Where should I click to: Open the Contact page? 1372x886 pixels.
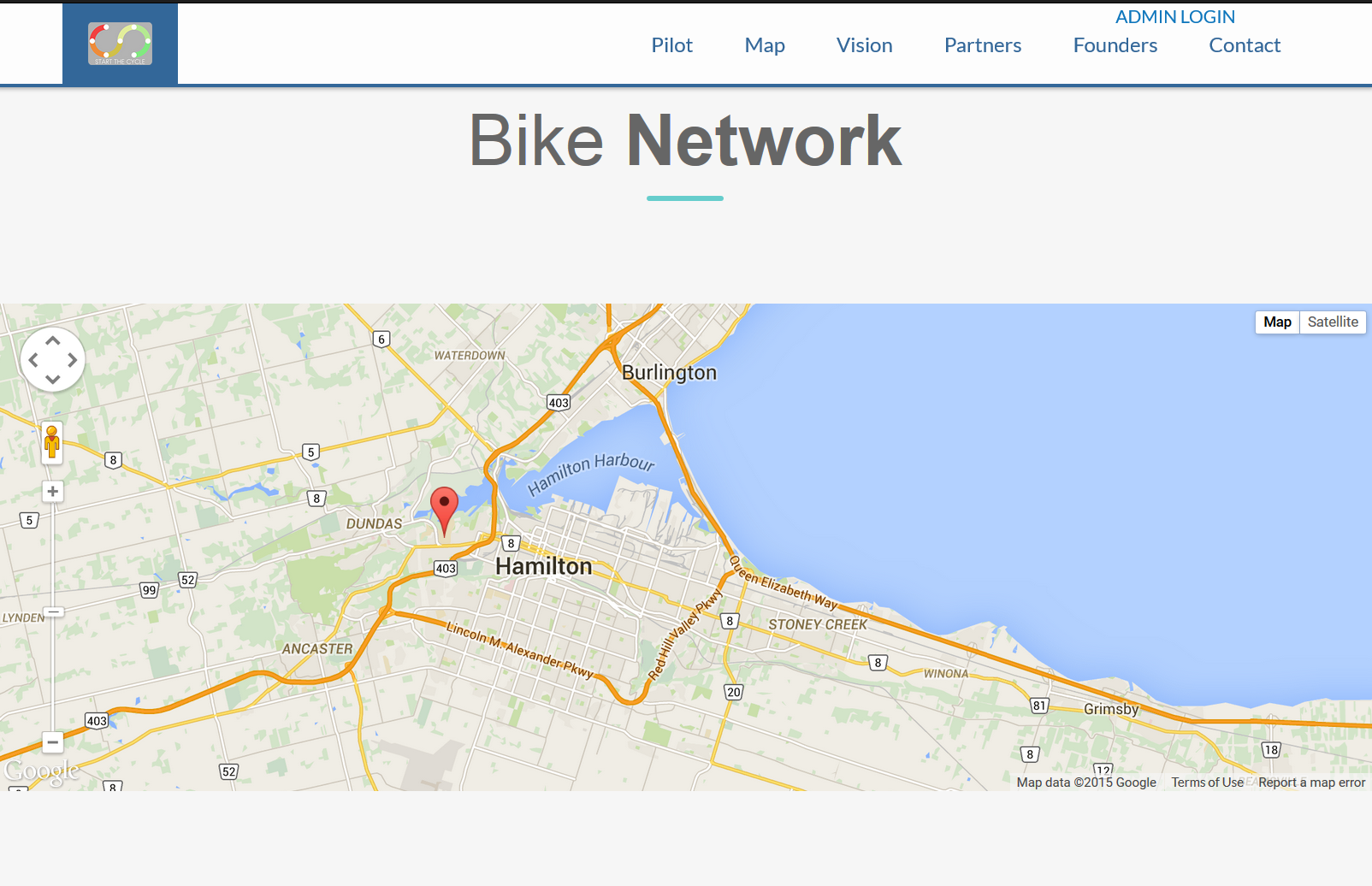click(x=1245, y=45)
